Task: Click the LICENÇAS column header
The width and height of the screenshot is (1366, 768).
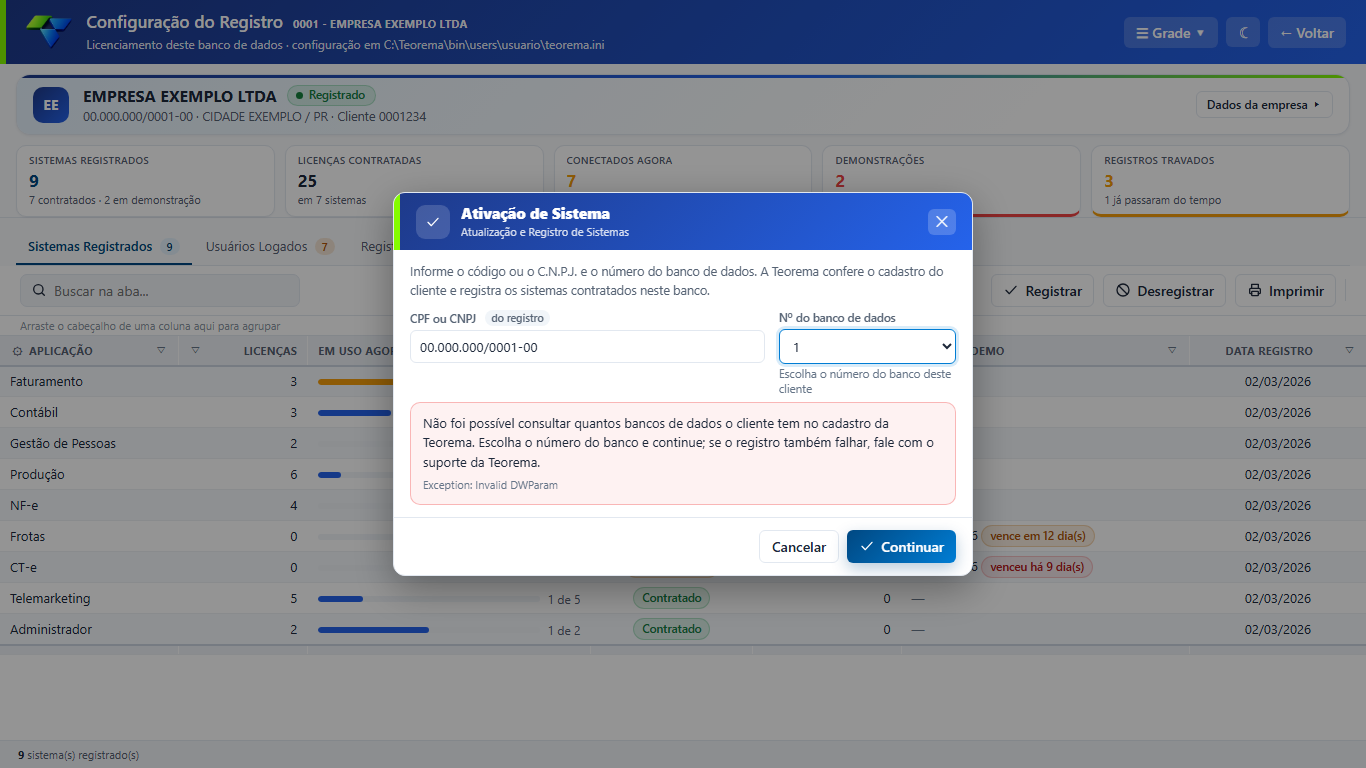Action: (270, 351)
